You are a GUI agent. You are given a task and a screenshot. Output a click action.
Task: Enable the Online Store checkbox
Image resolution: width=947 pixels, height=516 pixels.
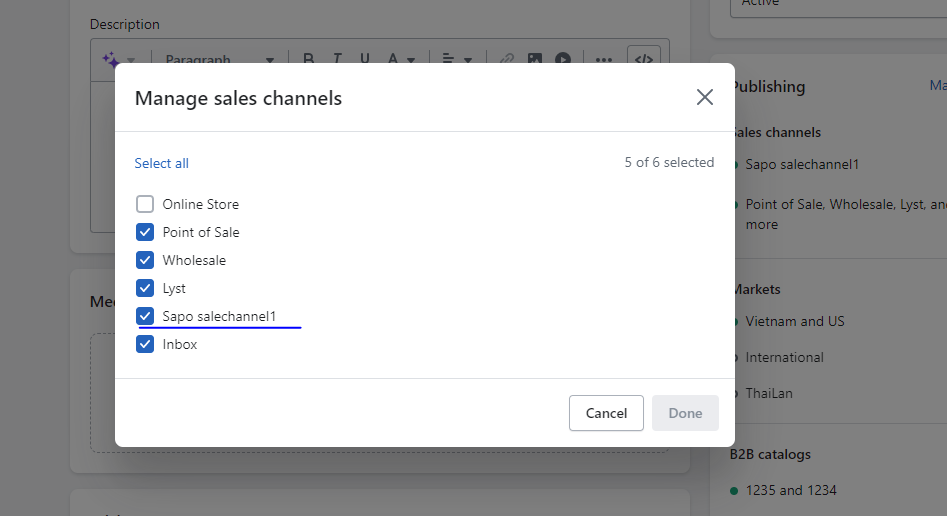145,204
